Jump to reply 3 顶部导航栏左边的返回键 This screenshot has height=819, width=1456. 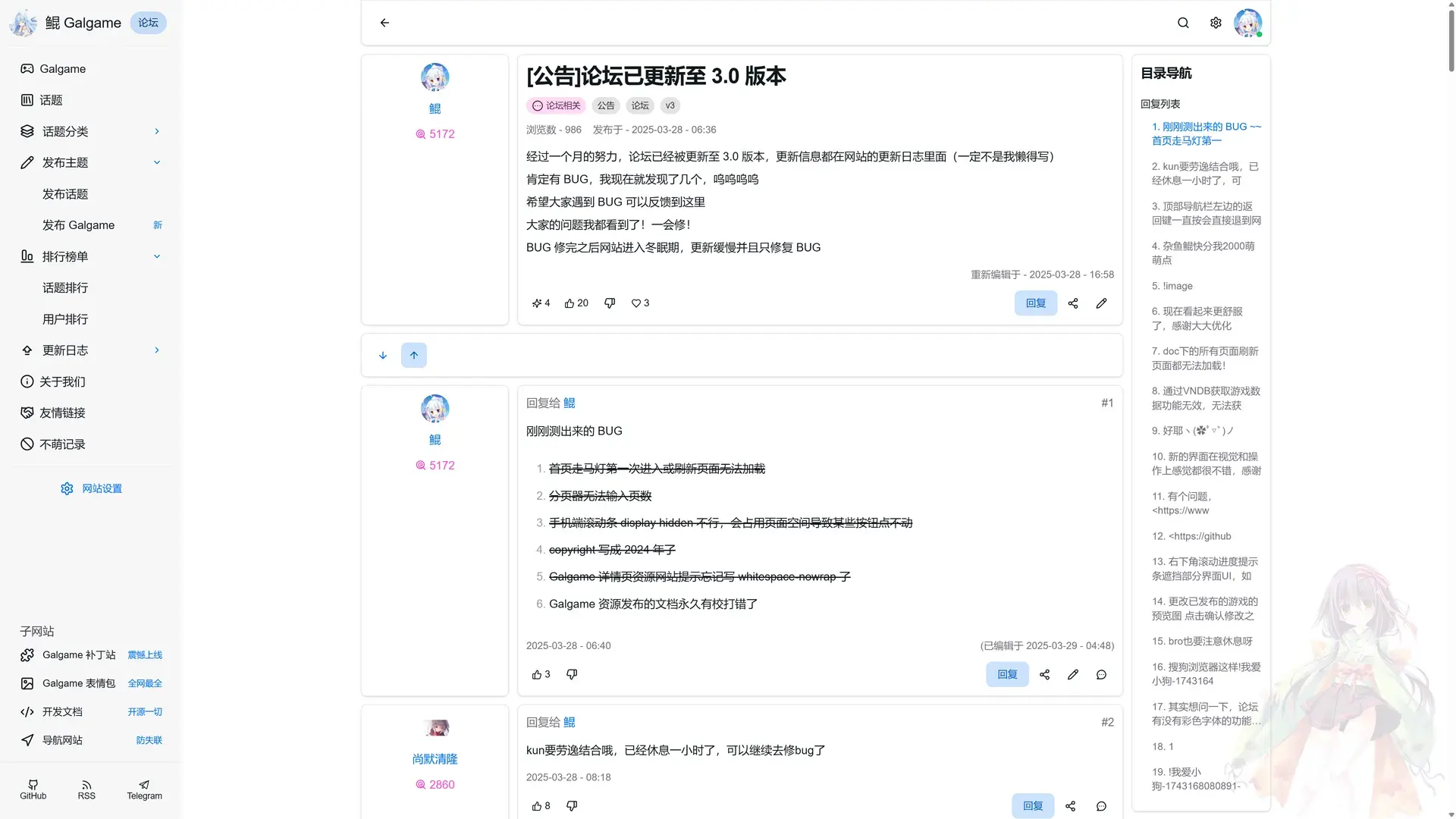coord(1206,214)
